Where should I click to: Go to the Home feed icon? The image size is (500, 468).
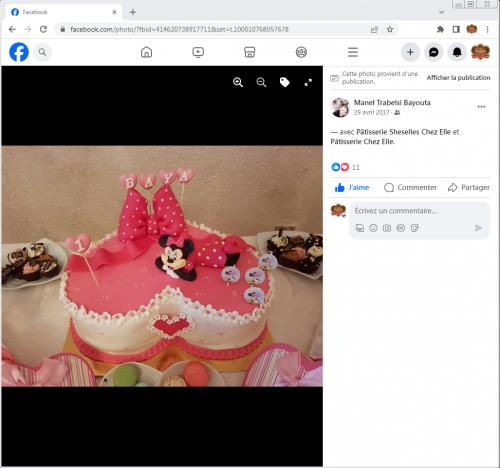coord(146,52)
